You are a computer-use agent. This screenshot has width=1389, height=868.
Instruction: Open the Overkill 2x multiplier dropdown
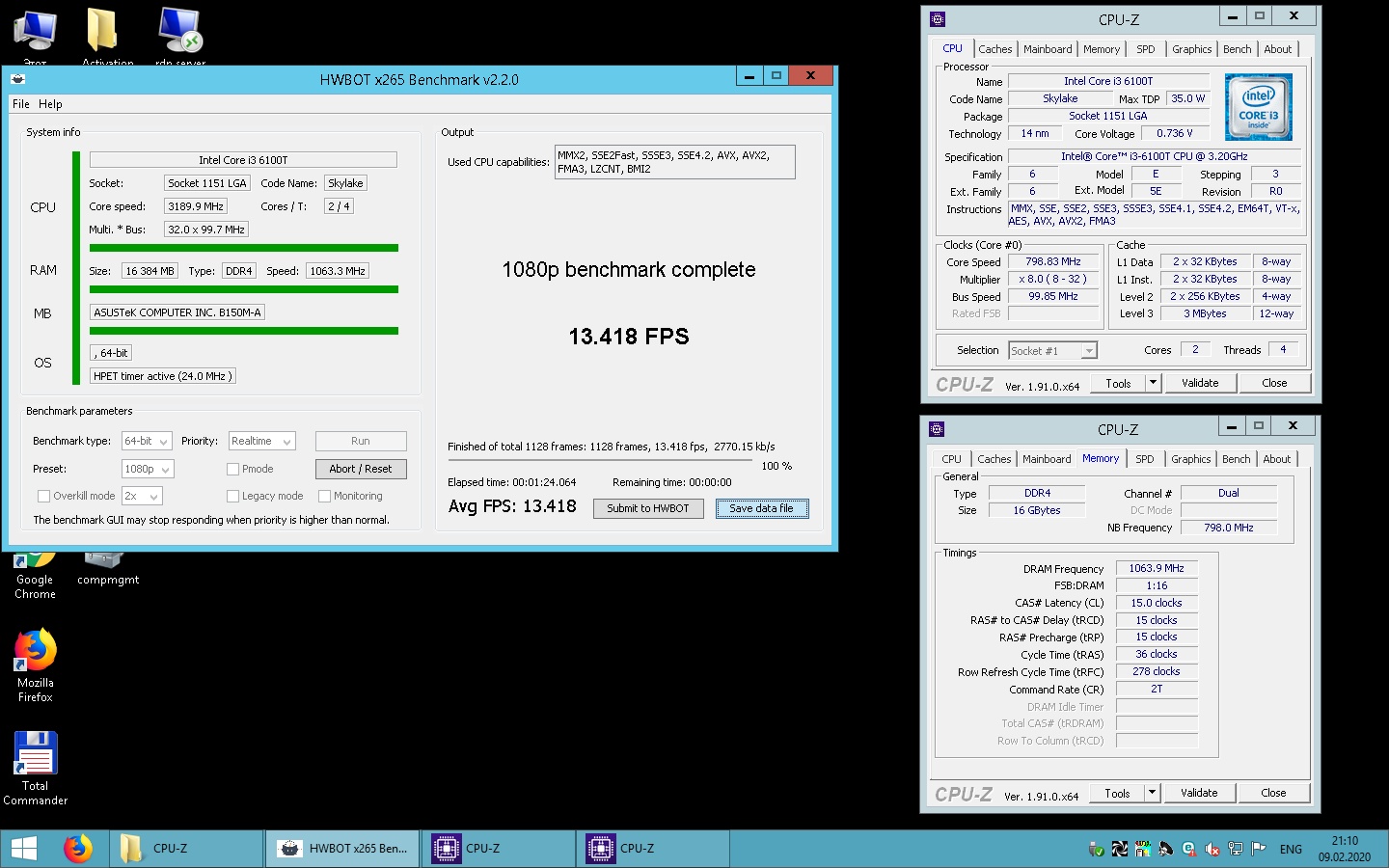pyautogui.click(x=142, y=496)
